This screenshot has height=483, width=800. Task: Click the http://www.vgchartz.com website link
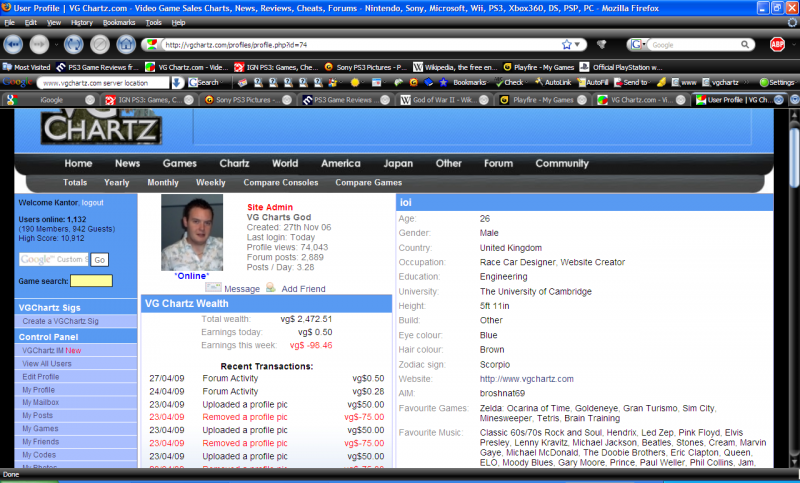click(527, 379)
